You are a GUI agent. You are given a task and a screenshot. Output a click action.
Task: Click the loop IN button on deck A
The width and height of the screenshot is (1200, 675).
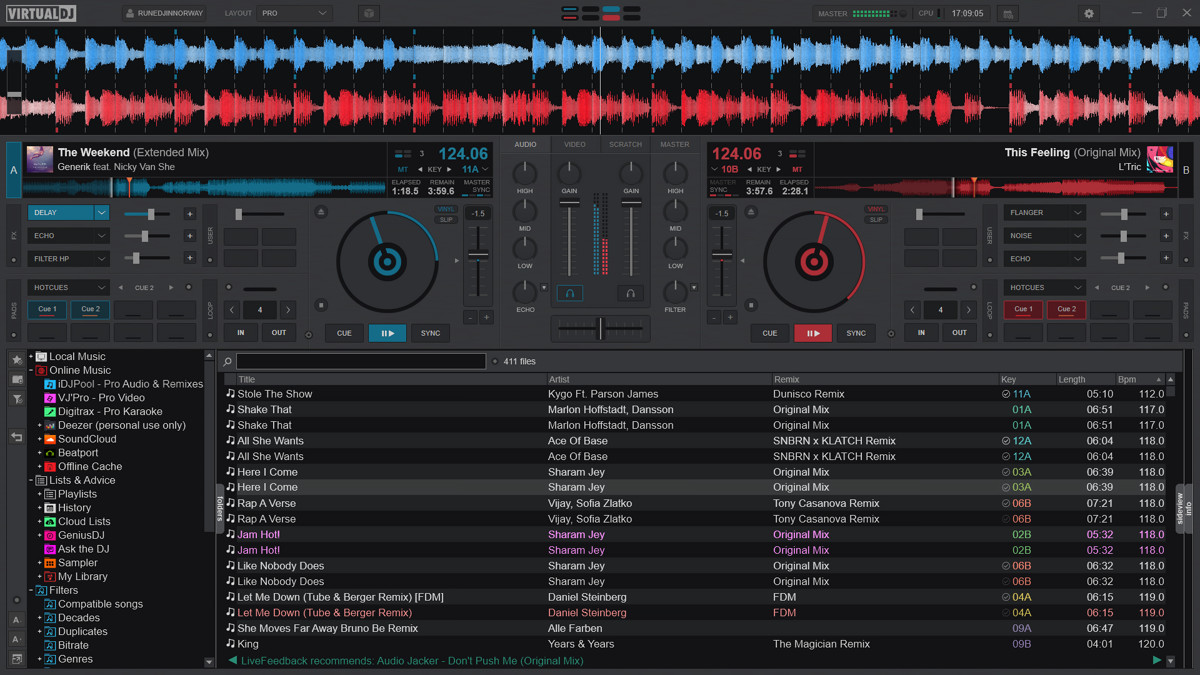tap(241, 333)
